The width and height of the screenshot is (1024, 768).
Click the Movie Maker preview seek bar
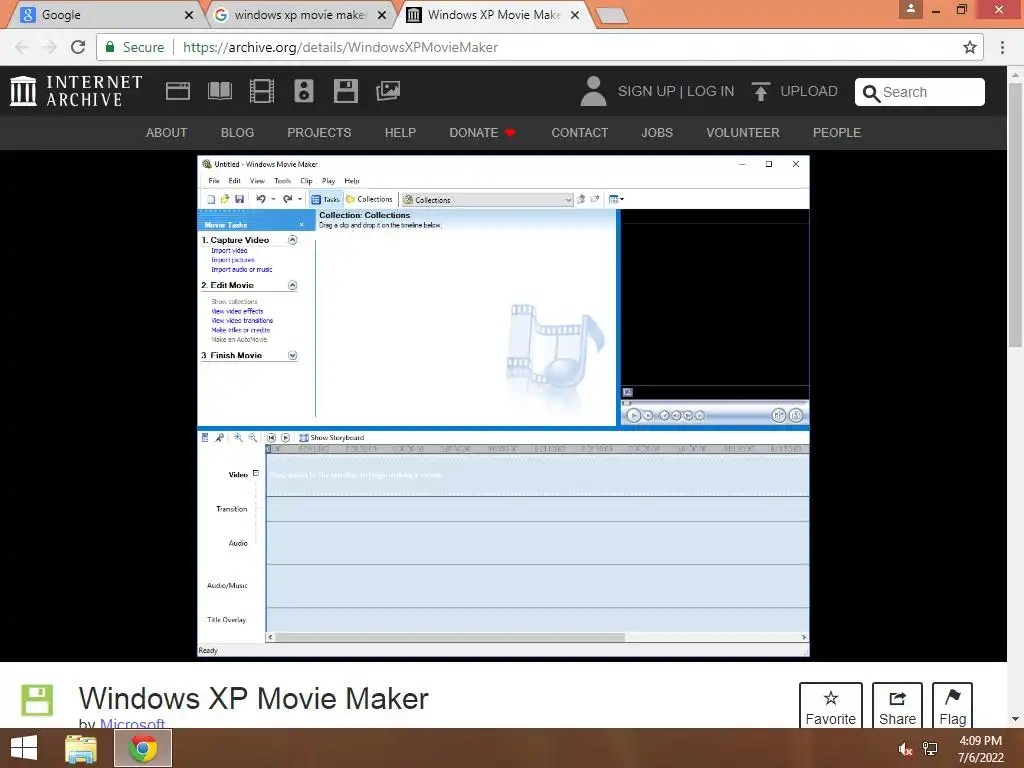click(714, 402)
